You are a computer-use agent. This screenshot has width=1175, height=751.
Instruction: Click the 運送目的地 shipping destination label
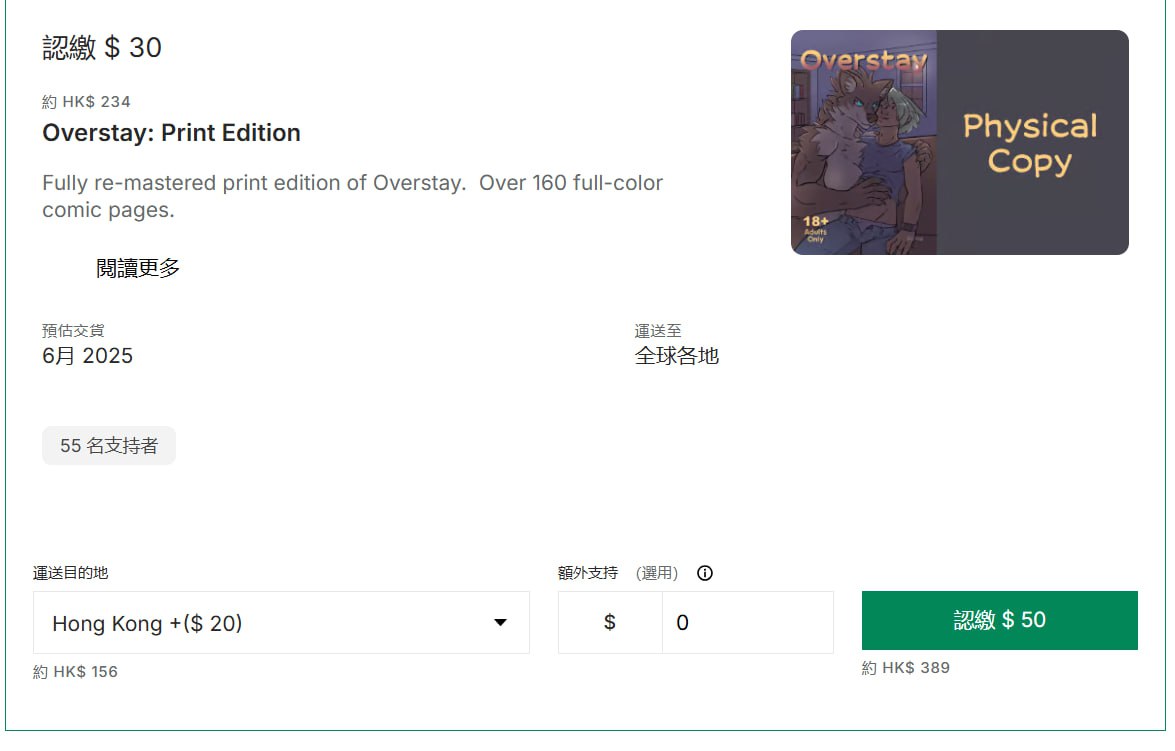point(70,573)
